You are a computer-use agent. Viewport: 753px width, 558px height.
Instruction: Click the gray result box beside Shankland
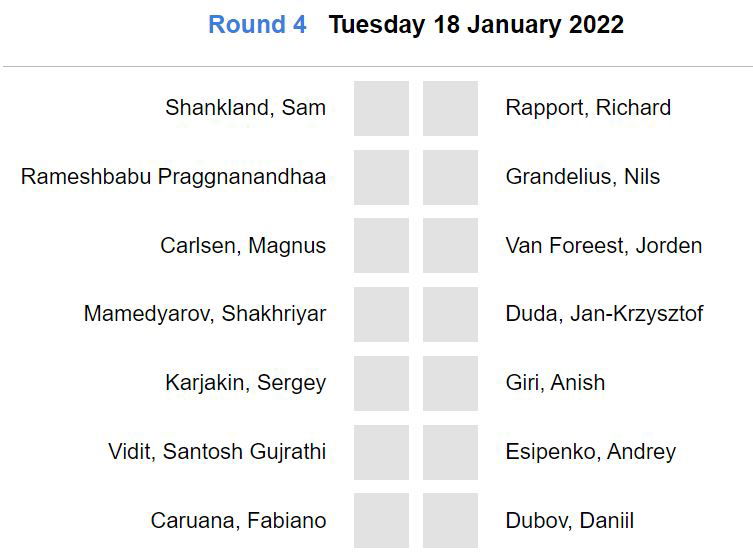381,108
